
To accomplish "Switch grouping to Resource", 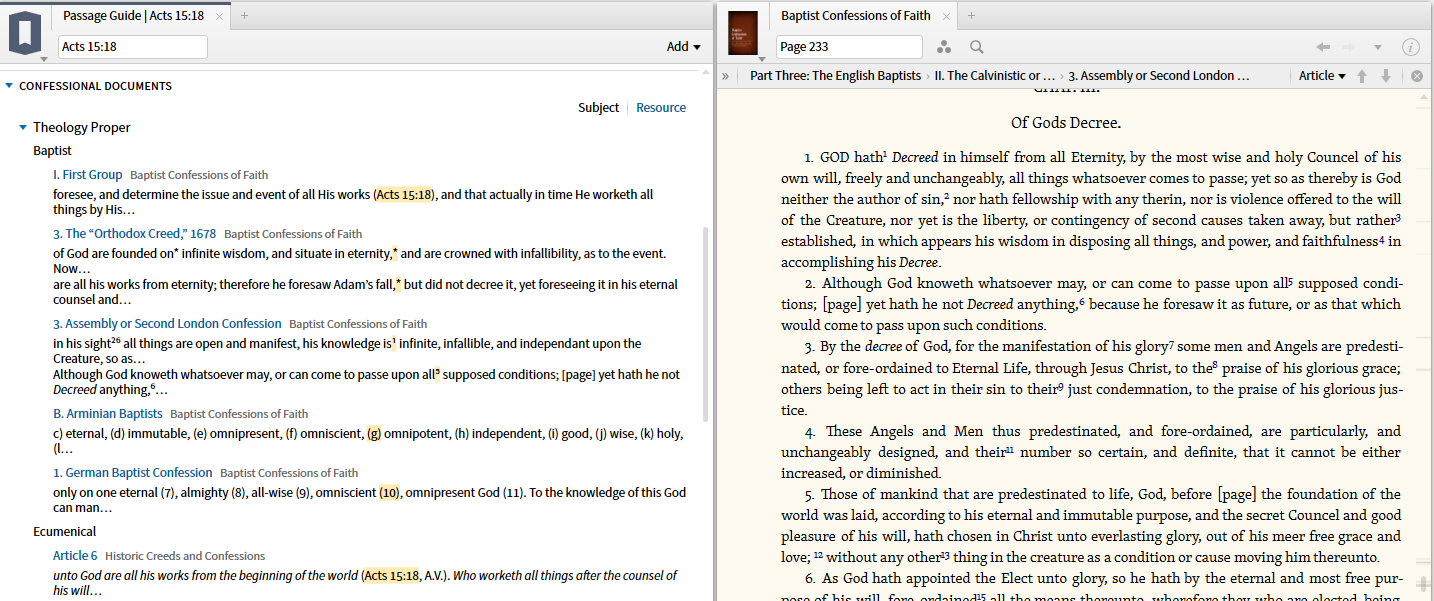I will click(x=661, y=108).
